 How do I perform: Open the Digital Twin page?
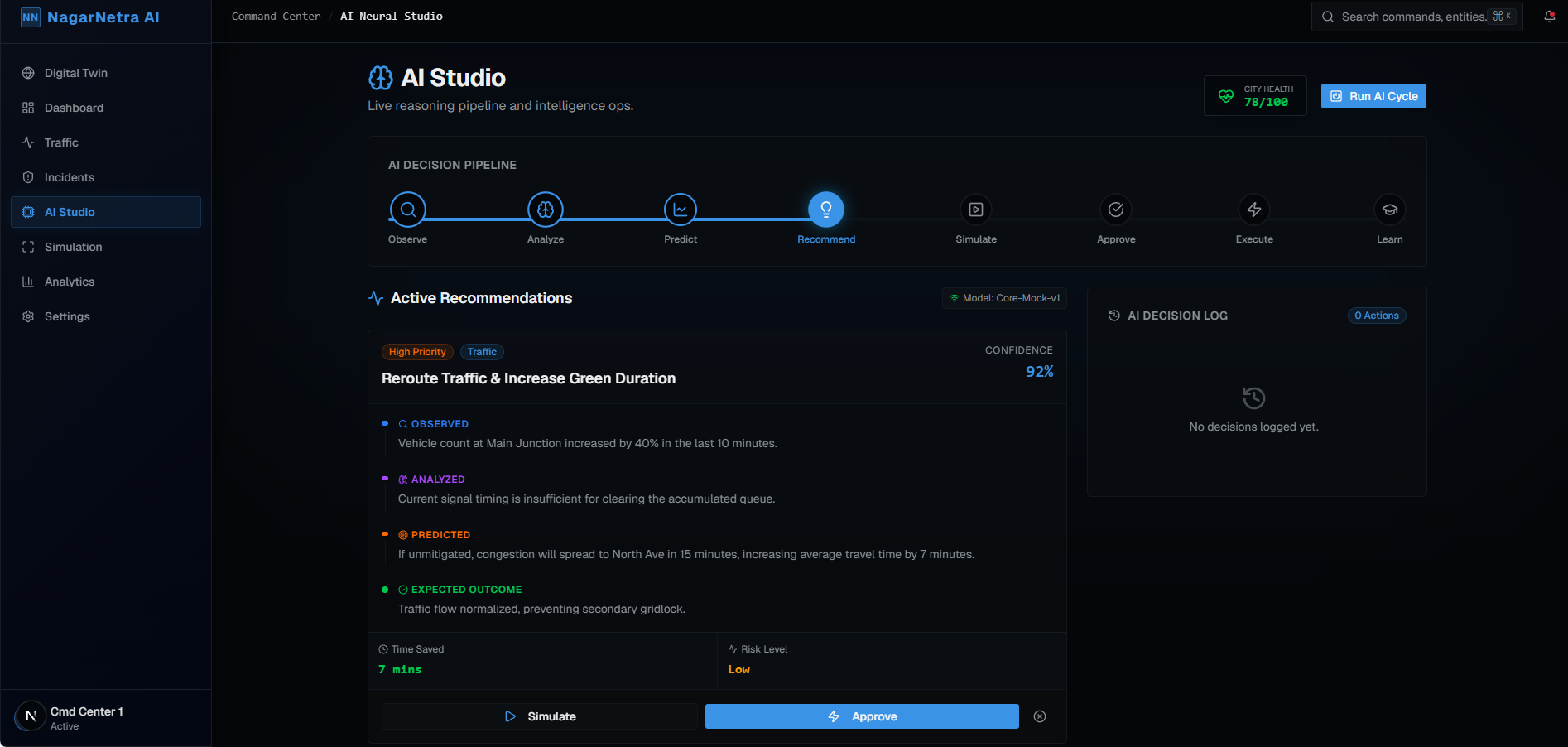[x=106, y=73]
